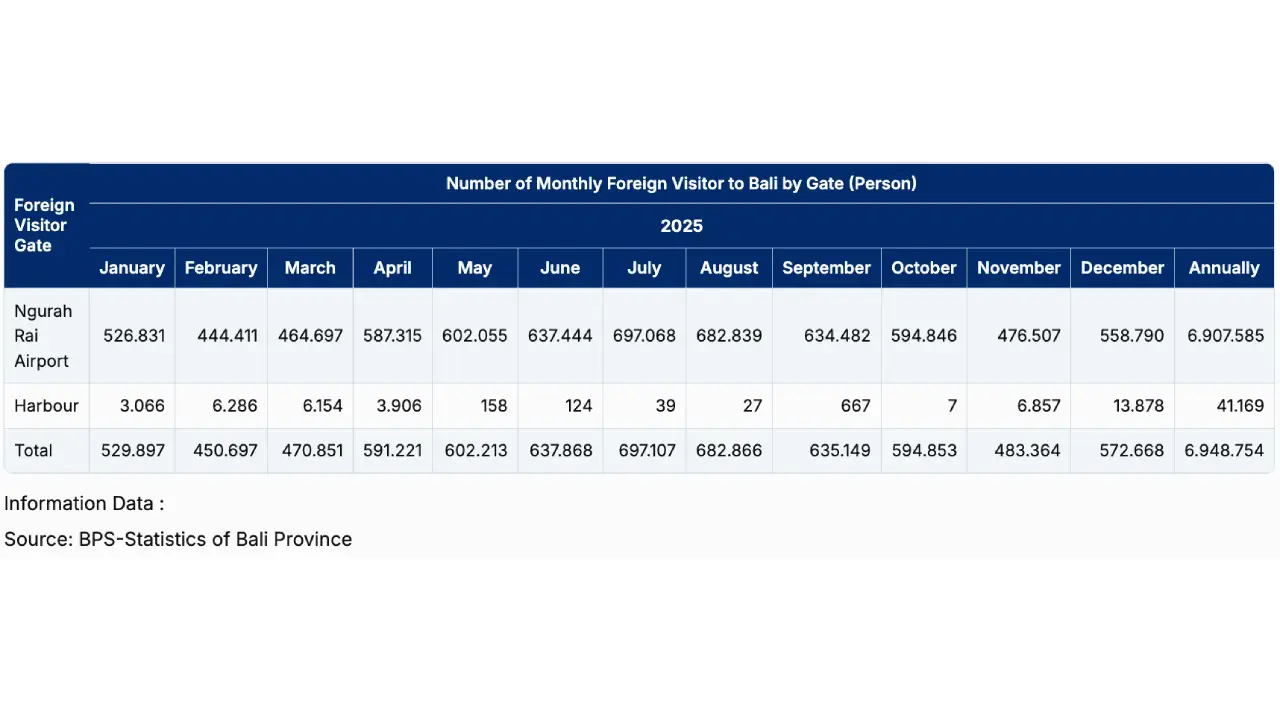Screen dimensions: 1280x720
Task: Click Ngurah Rai annual value 6.907.585
Action: pos(1225,336)
